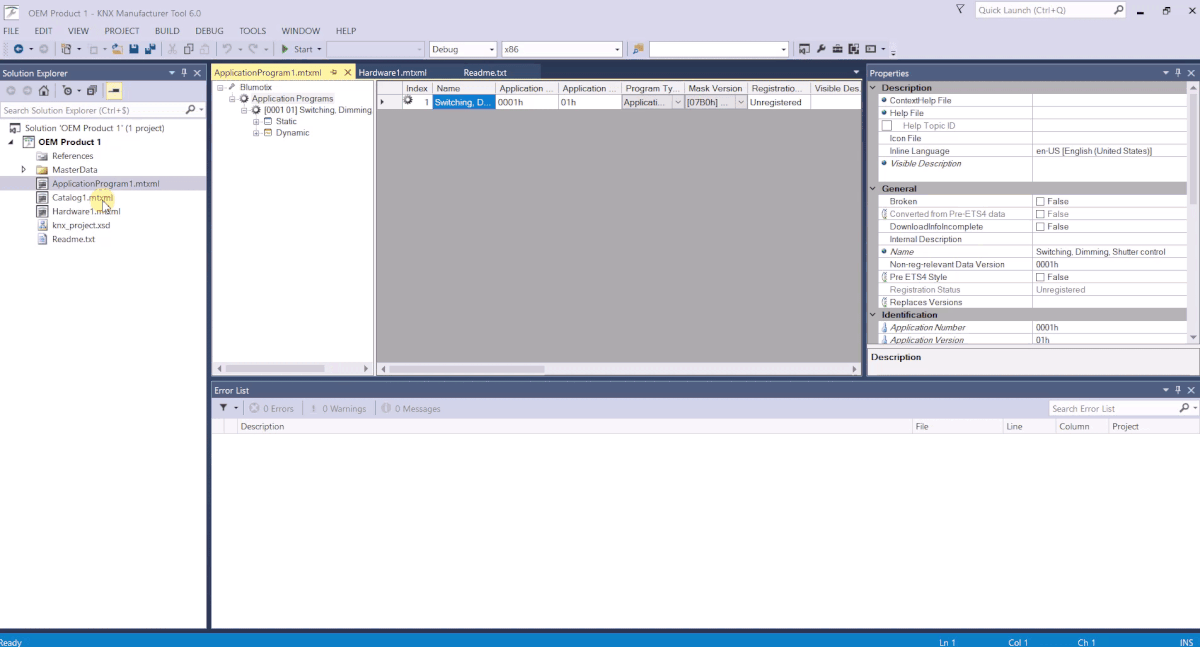Click the Copy toolbar icon

tap(189, 49)
